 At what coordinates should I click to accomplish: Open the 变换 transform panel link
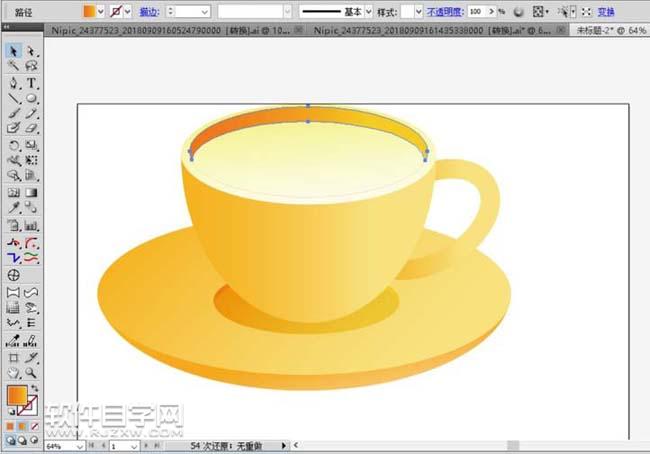[x=606, y=11]
